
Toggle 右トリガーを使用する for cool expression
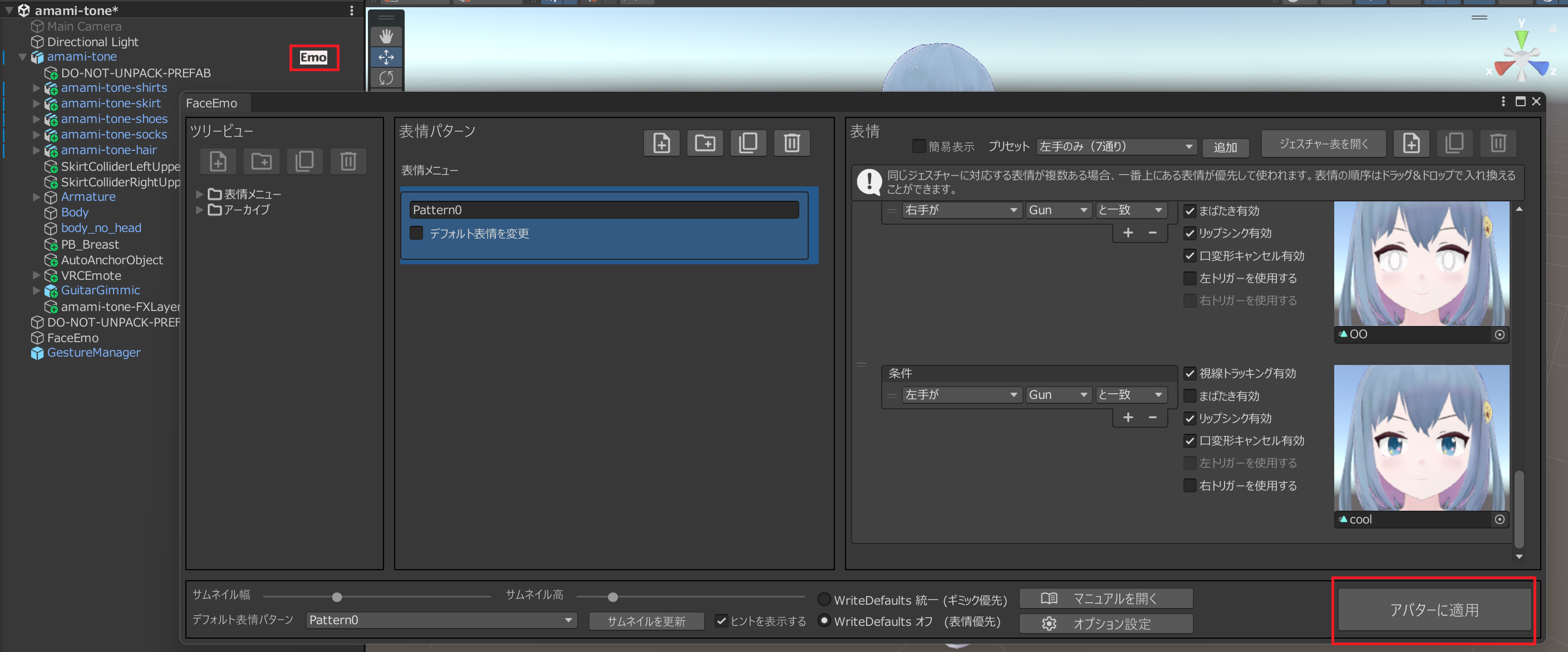pos(1190,486)
